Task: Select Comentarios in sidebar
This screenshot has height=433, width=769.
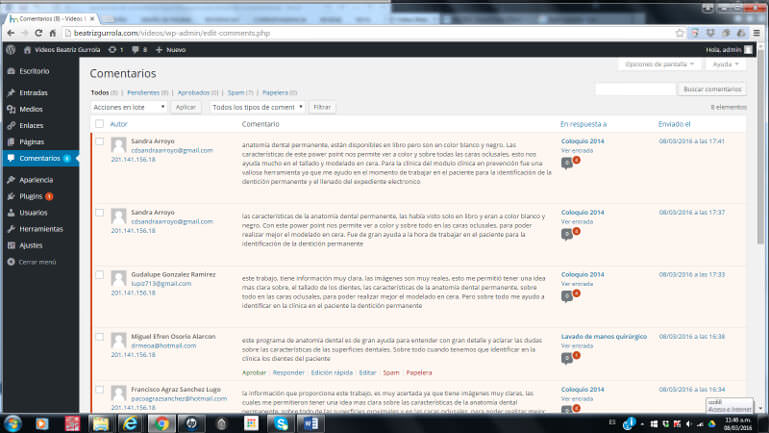Action: [x=40, y=158]
